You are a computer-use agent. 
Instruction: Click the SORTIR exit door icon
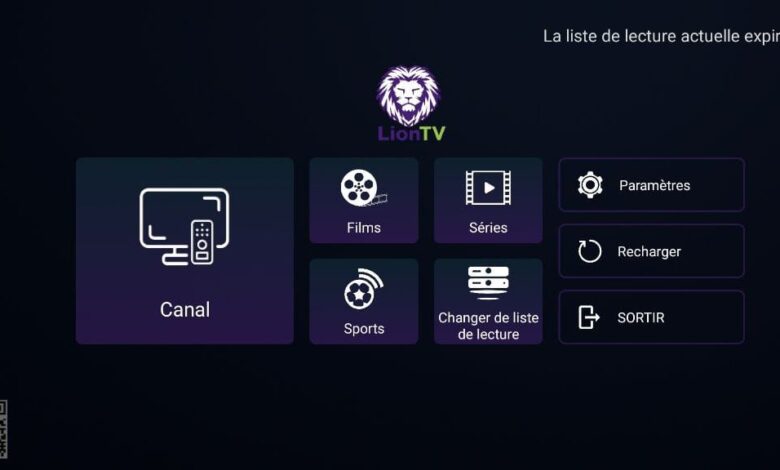point(589,317)
